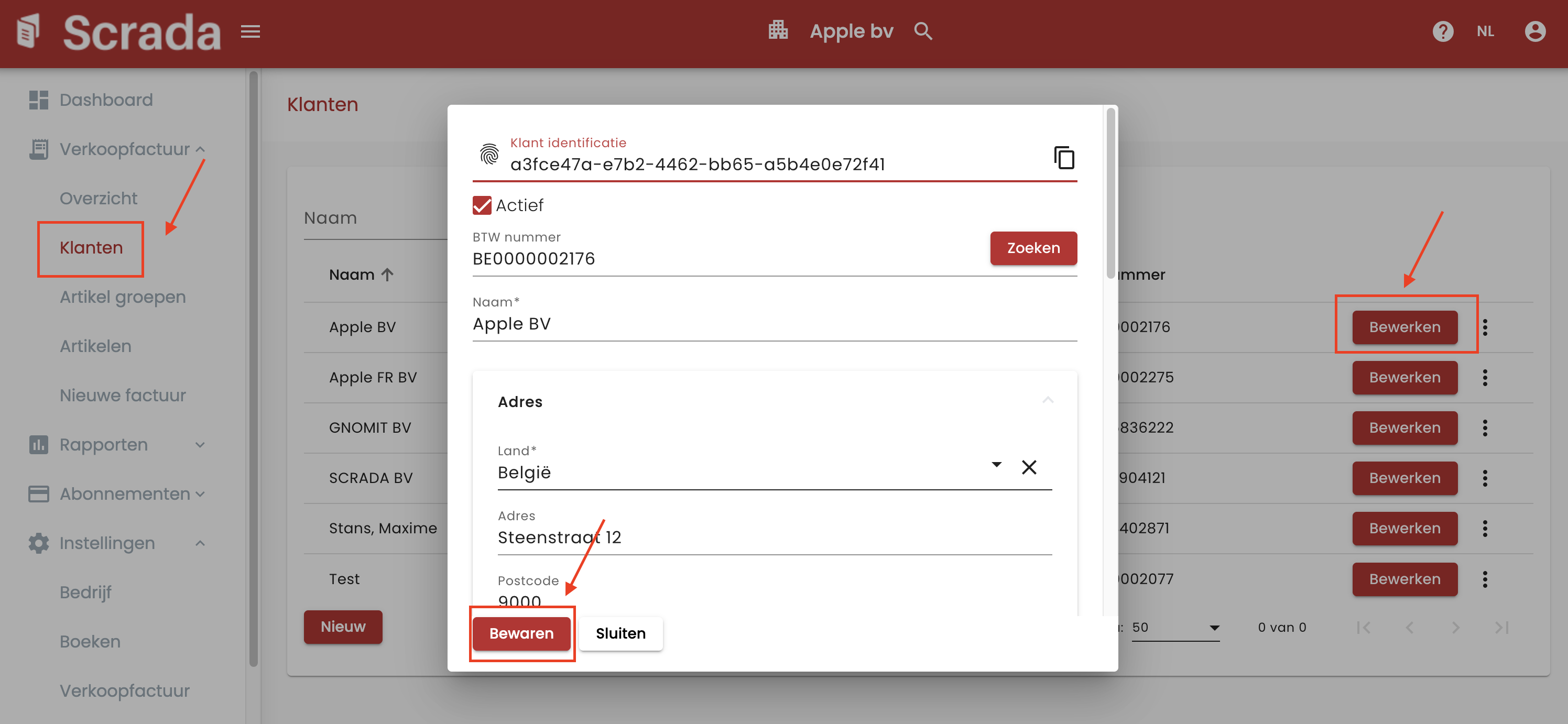Copy the Klant identificatie value
Screen dimensions: 1568x724
[x=1063, y=158]
